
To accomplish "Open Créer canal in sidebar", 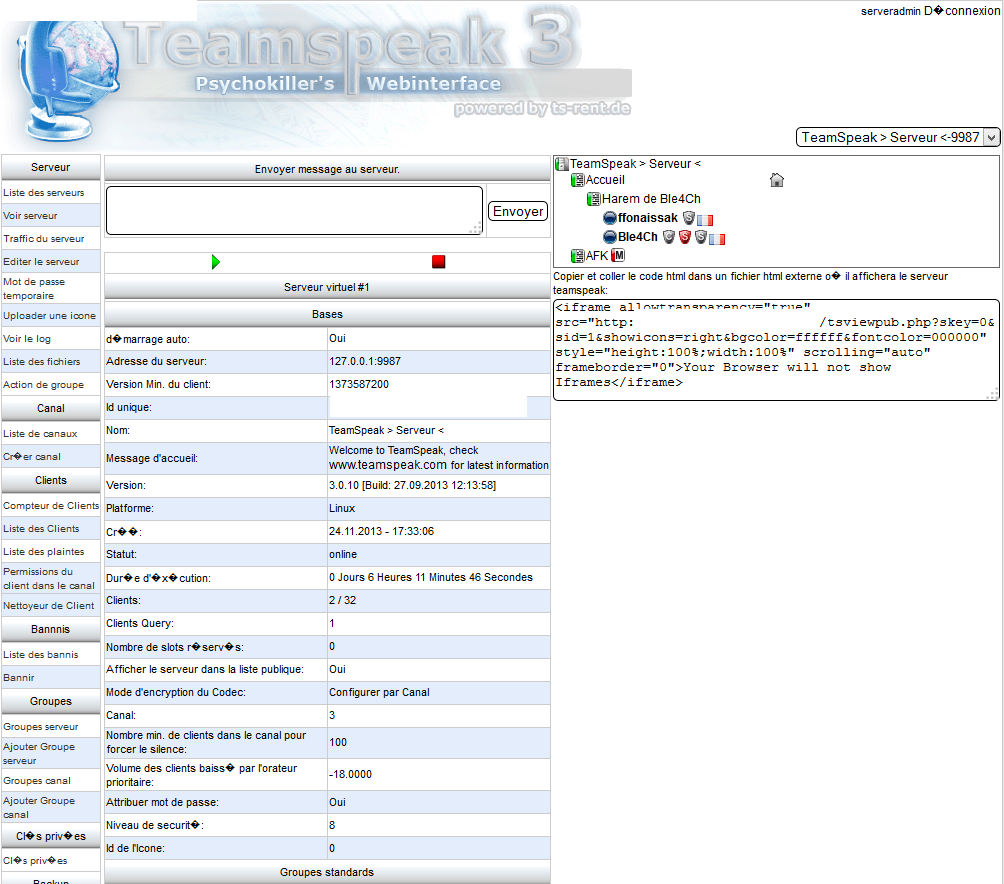I will click(x=32, y=456).
